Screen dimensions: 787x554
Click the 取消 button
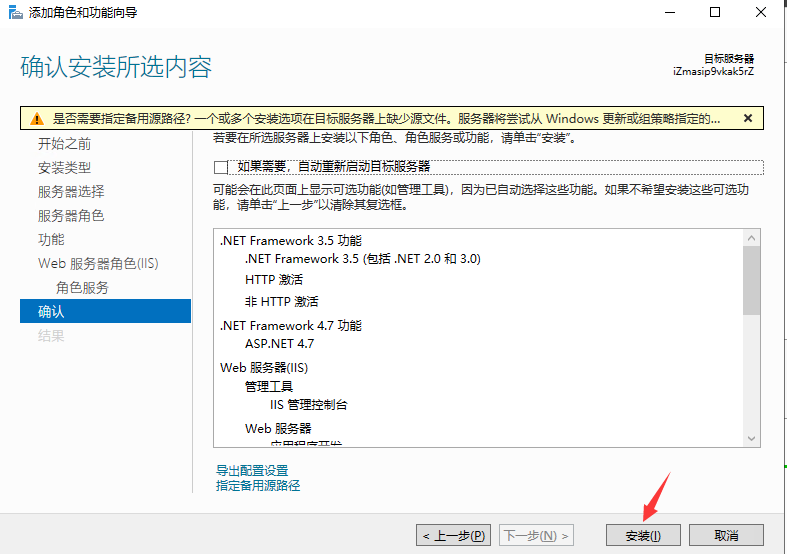(726, 535)
